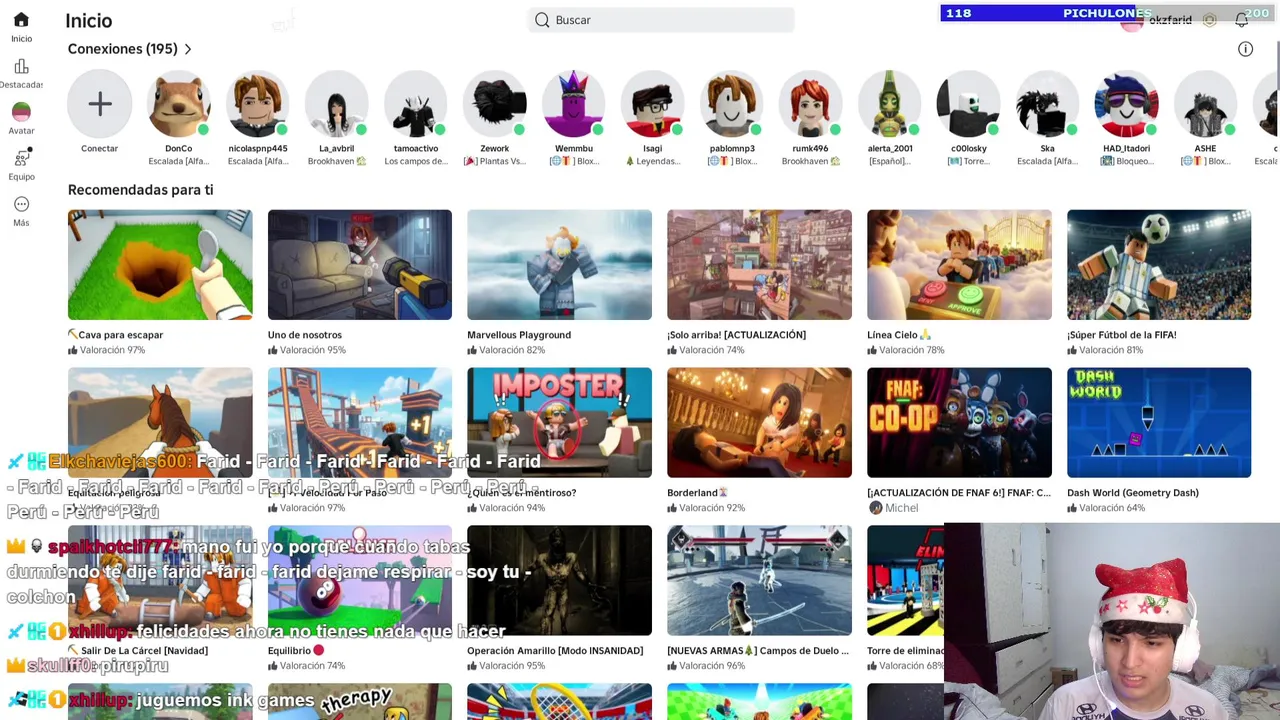Open the Imposter game thumbnail
The height and width of the screenshot is (720, 1280).
click(x=559, y=423)
